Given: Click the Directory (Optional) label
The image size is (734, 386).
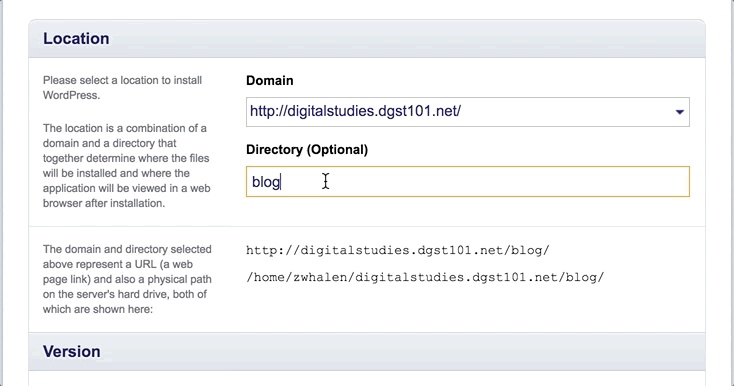Looking at the screenshot, I should [307, 150].
